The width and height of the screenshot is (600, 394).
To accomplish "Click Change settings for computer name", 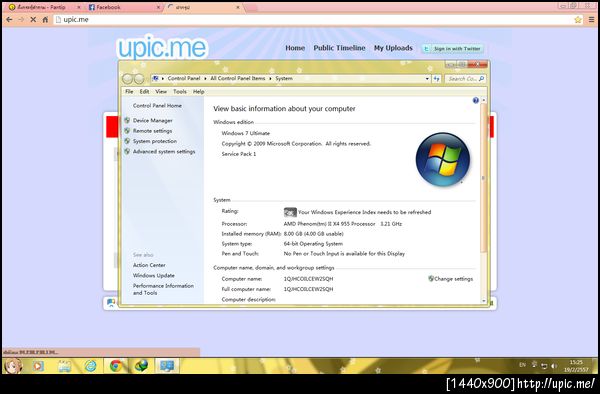I will pos(453,279).
